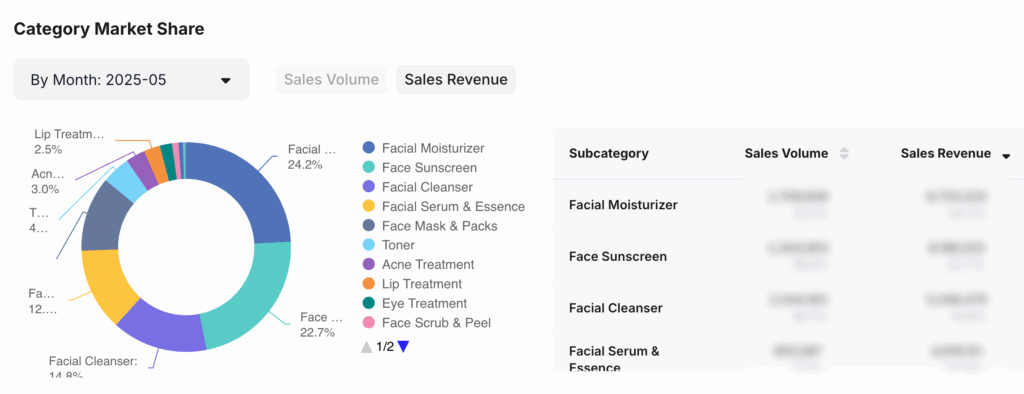Sort table by Sales Volume column
This screenshot has height=394, width=1024.
(844, 154)
